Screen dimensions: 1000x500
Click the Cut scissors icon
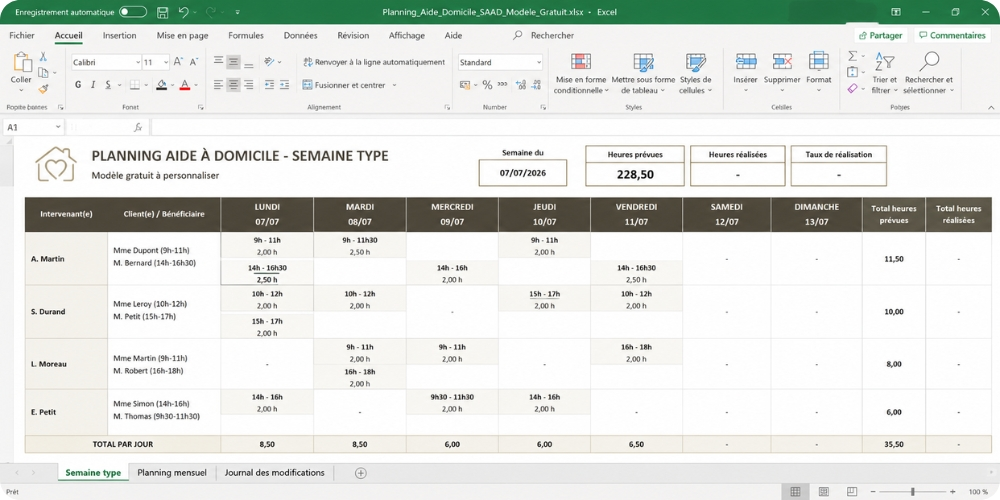43,57
